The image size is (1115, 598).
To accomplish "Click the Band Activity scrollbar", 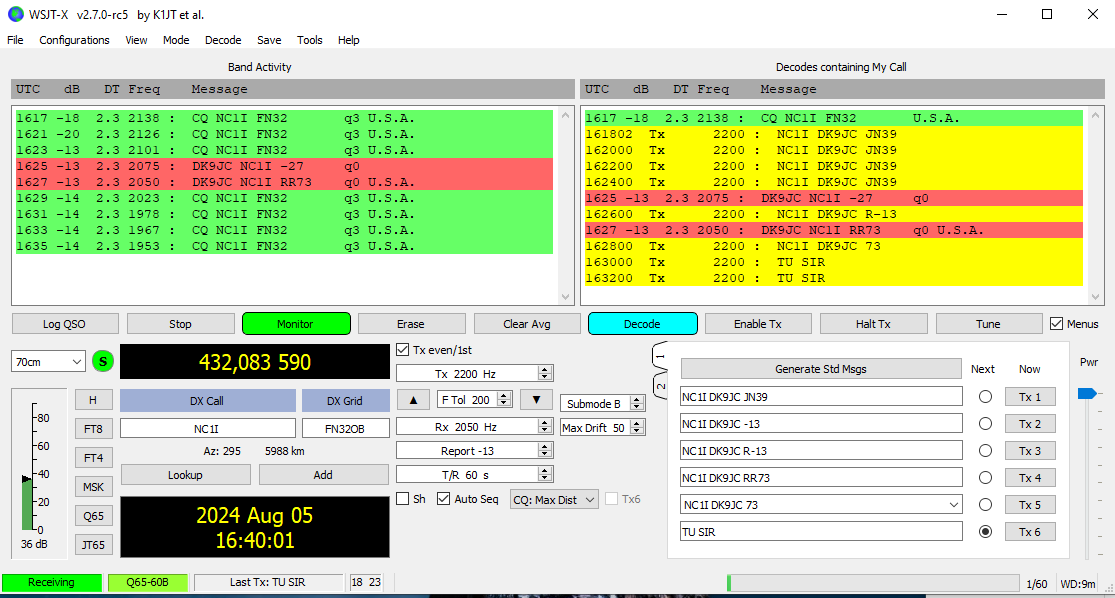I will click(x=565, y=206).
